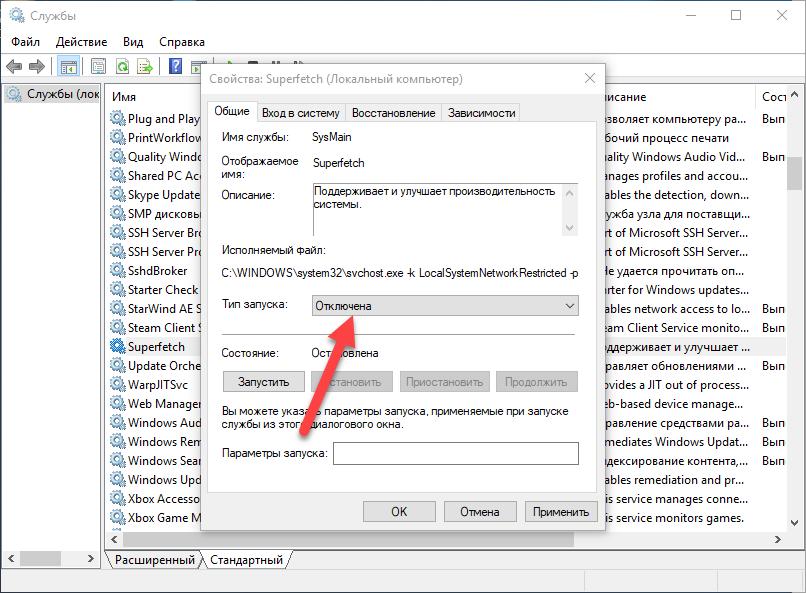Viewport: 806px width, 593px height.
Task: Open the Вид menu
Action: click(133, 42)
